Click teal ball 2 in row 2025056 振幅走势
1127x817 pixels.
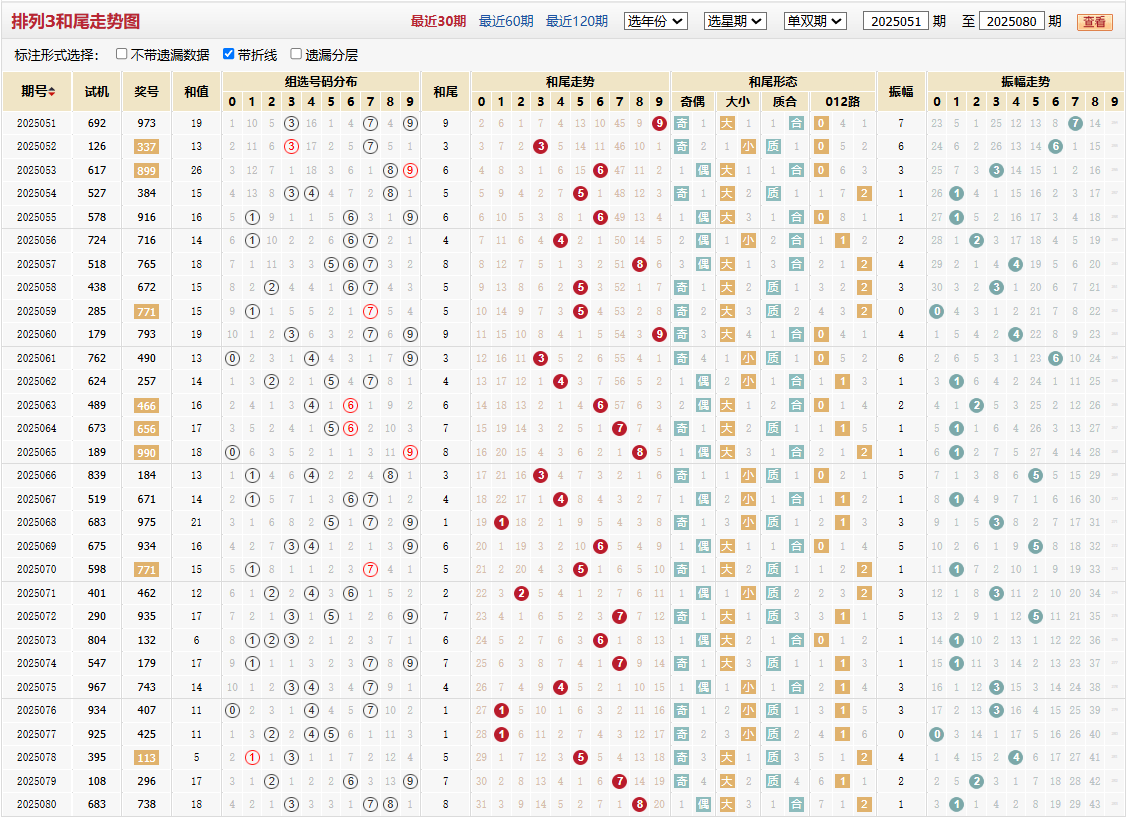pyautogui.click(x=976, y=240)
